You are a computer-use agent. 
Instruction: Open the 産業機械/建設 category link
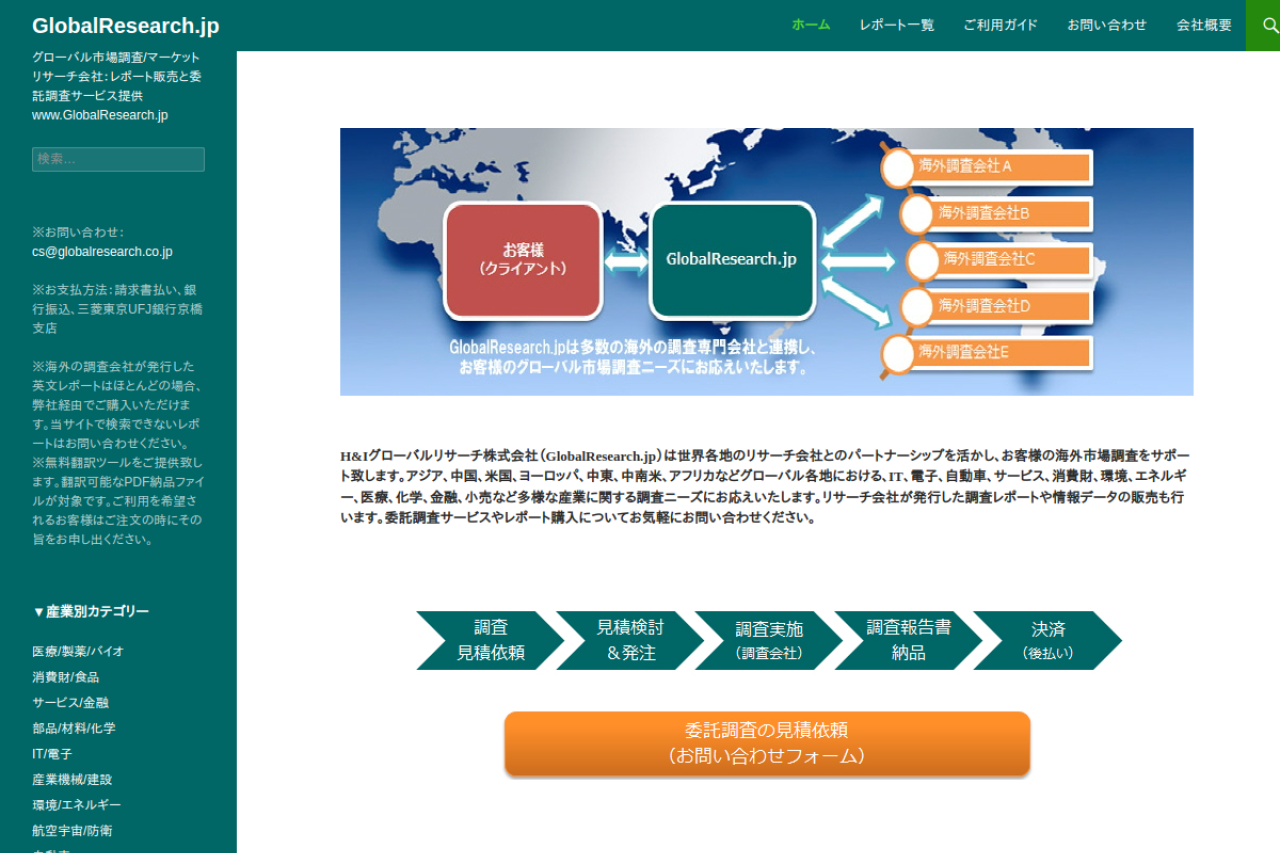click(x=72, y=779)
